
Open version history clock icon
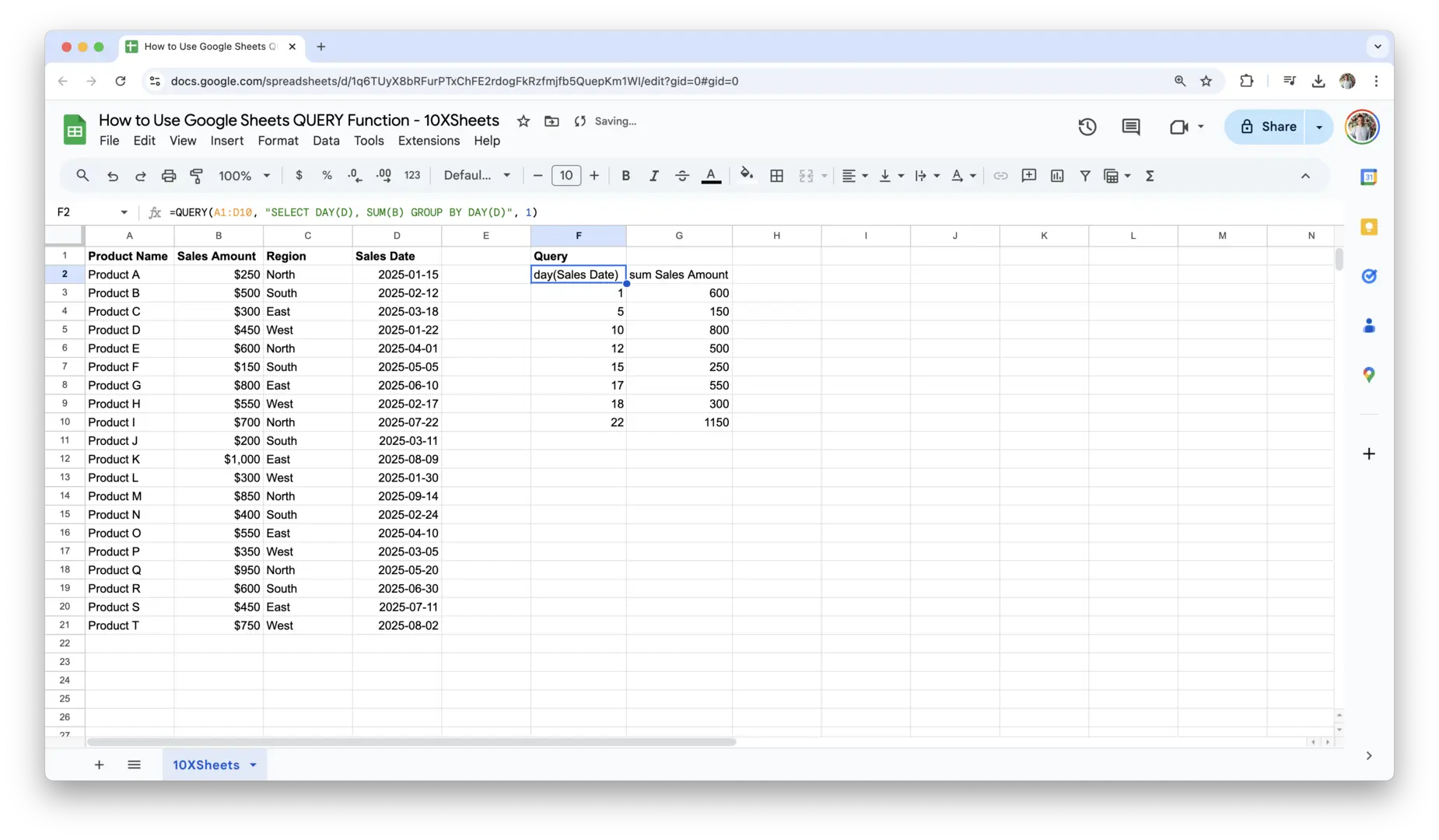coord(1087,127)
